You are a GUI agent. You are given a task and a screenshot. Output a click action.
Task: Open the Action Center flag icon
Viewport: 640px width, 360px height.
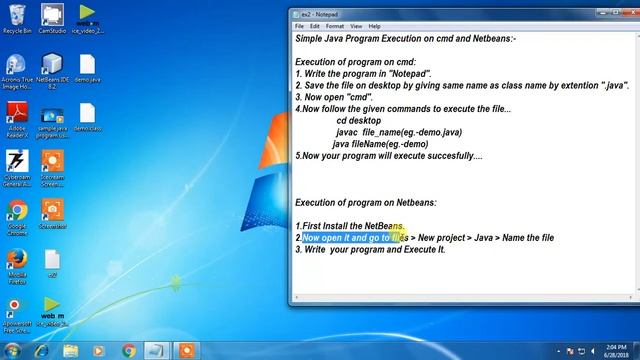tap(570, 351)
